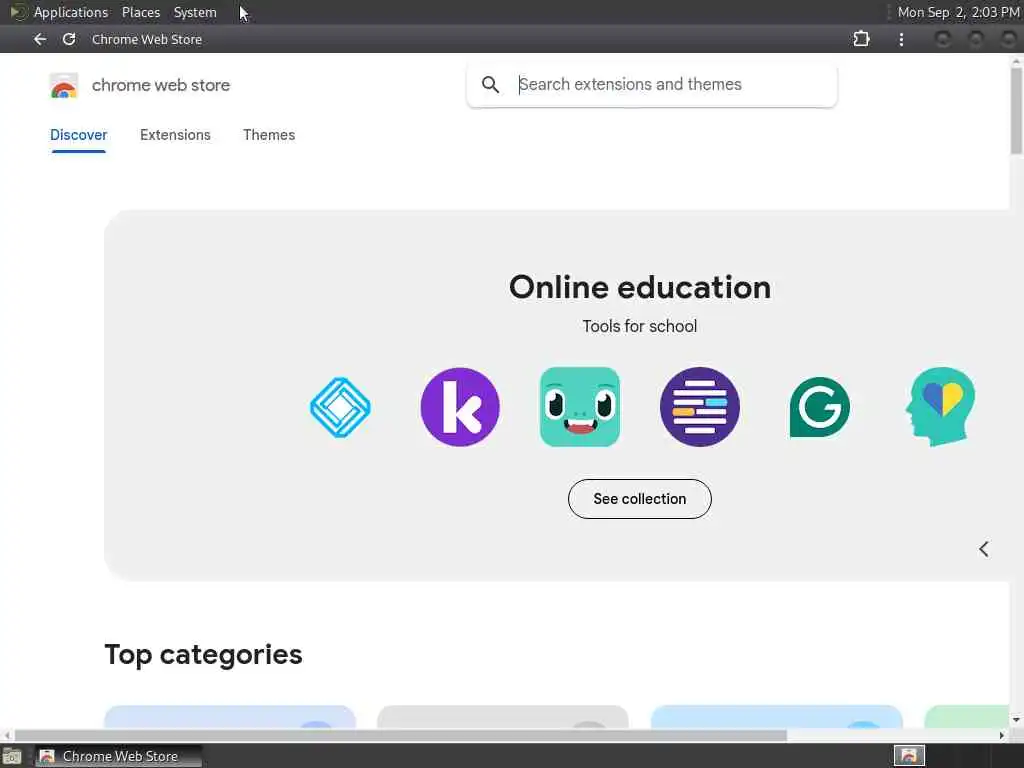Click the Top categories heading
The height and width of the screenshot is (768, 1024).
point(203,655)
